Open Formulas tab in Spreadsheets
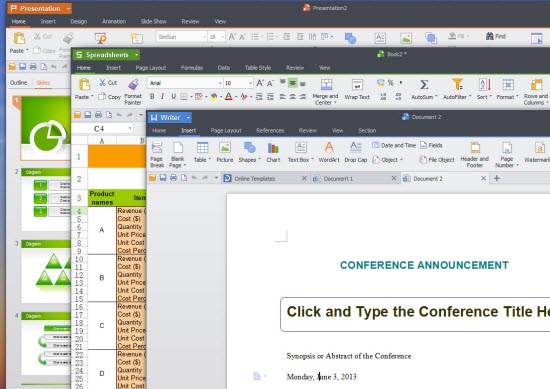This screenshot has width=550, height=389. click(x=192, y=68)
